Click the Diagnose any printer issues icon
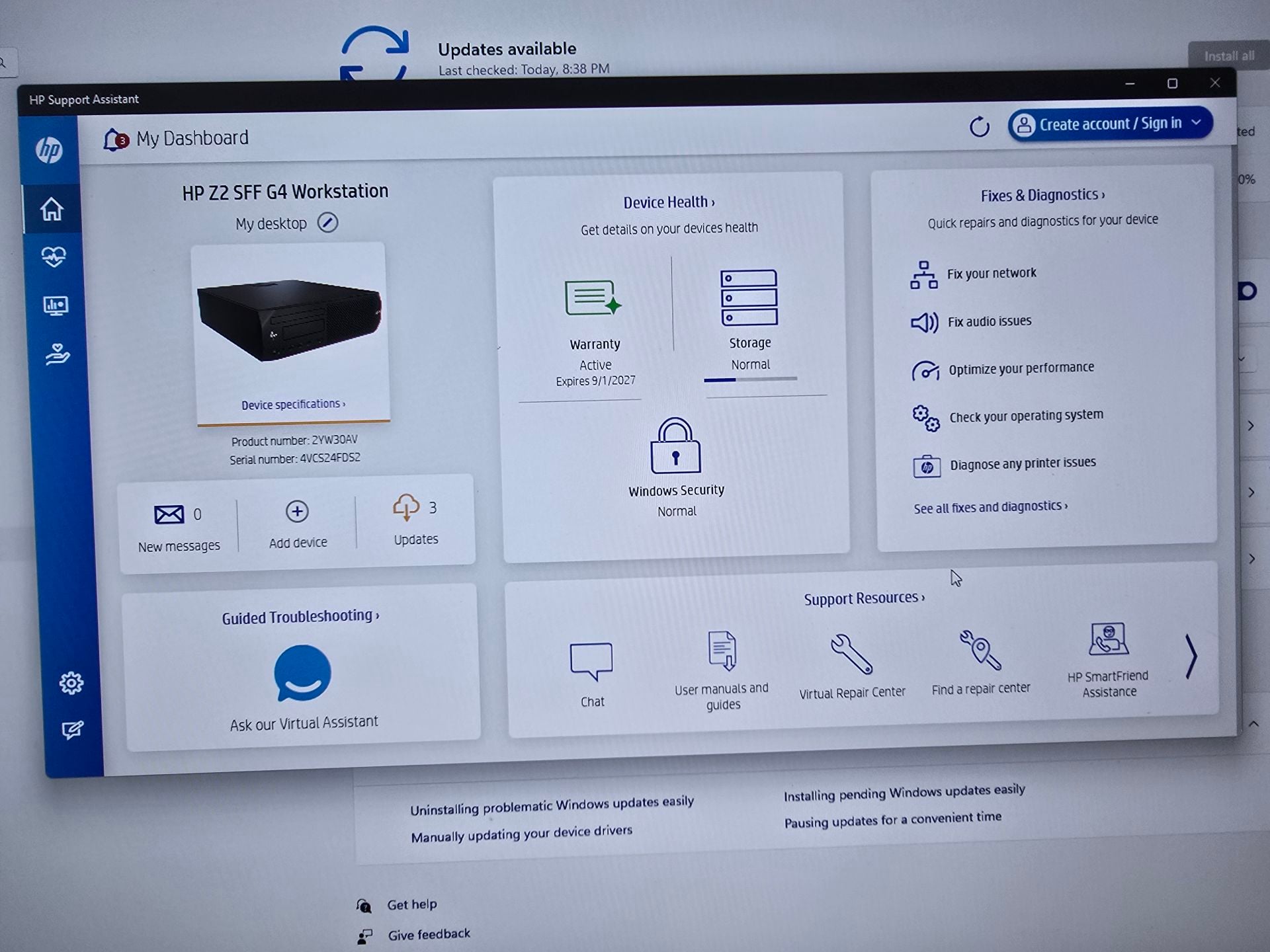This screenshot has width=1270, height=952. point(927,466)
